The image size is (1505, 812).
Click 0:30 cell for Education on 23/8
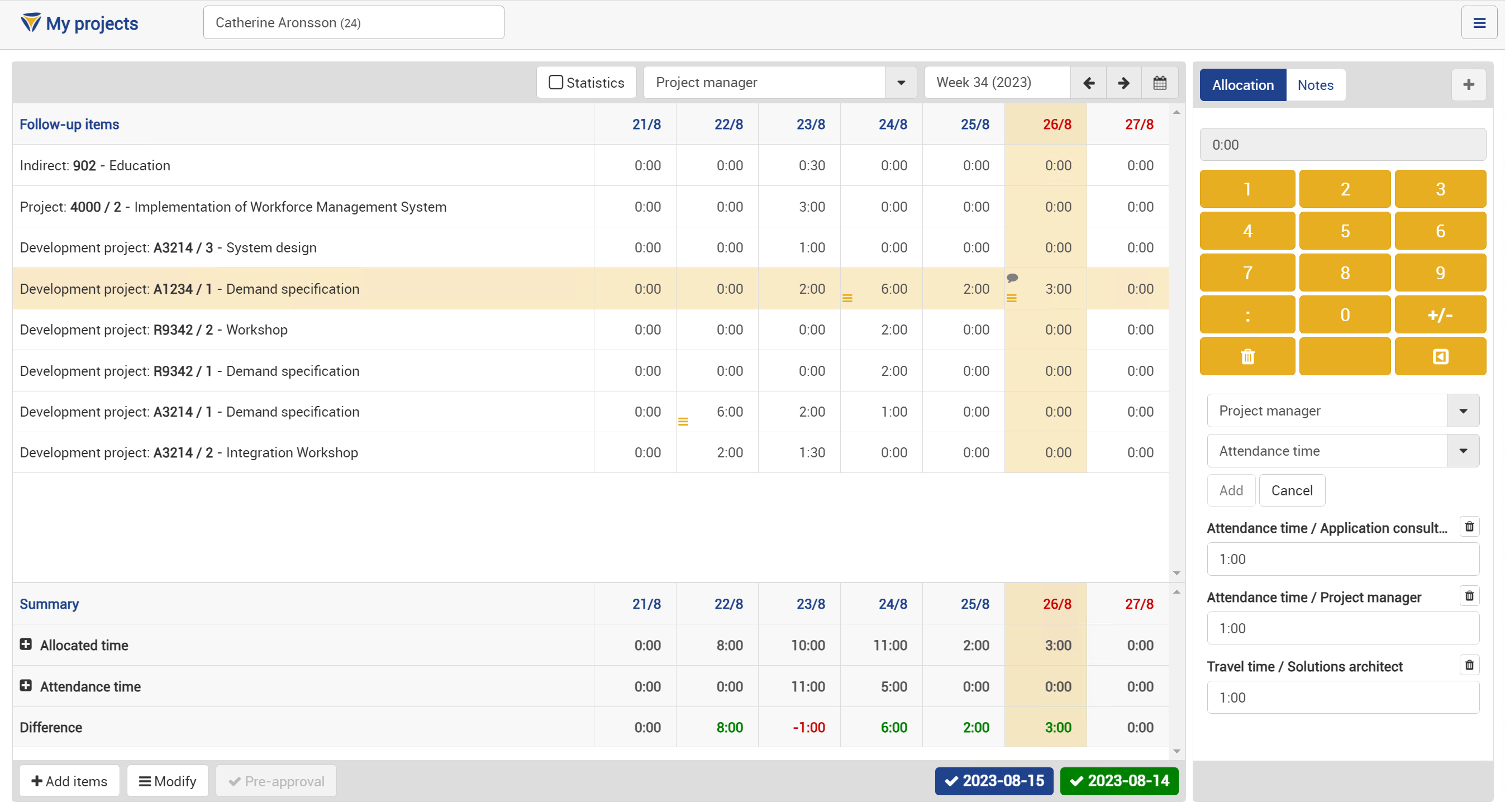[800, 165]
